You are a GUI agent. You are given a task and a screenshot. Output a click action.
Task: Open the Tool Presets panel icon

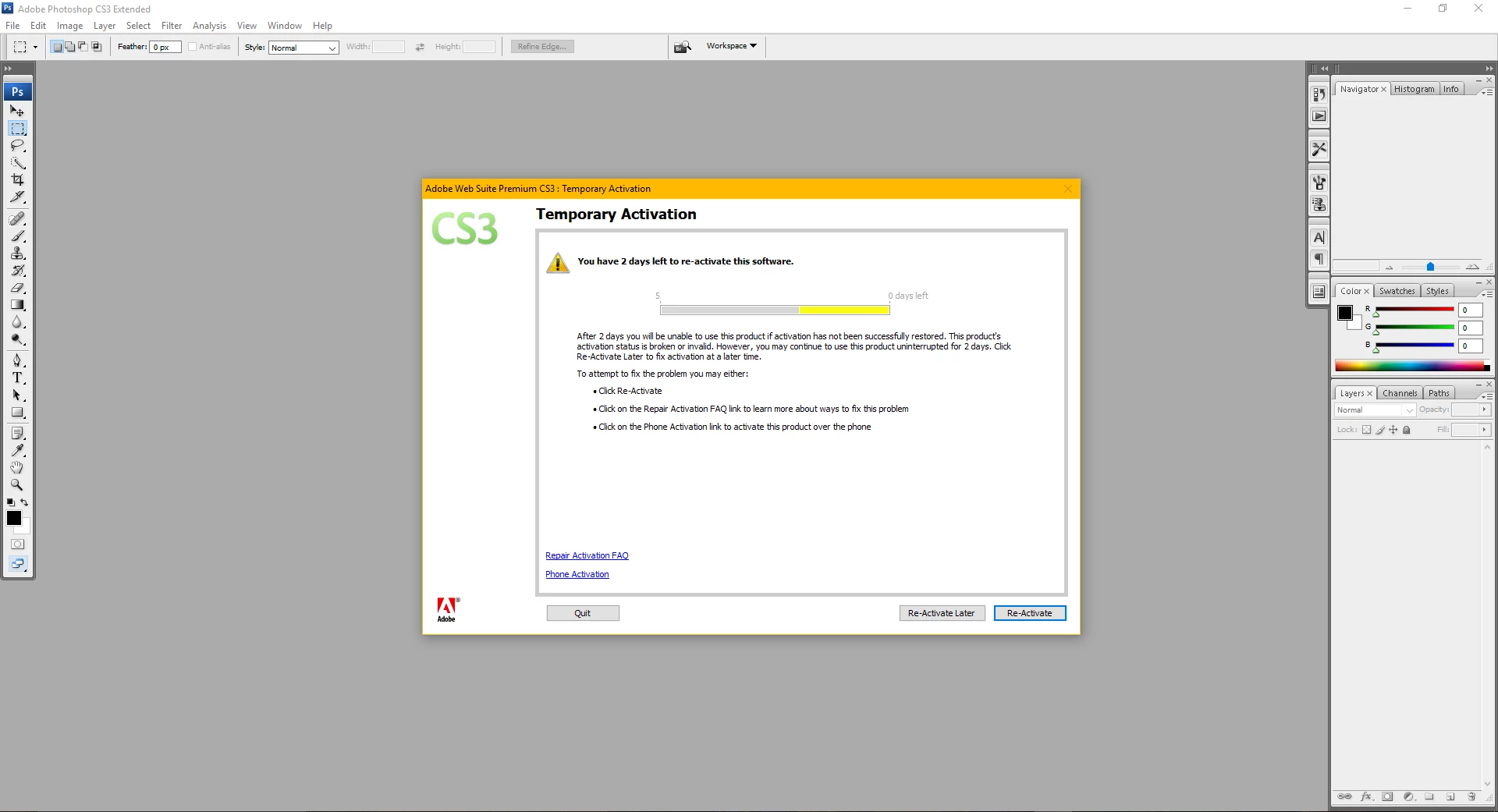[x=1319, y=149]
